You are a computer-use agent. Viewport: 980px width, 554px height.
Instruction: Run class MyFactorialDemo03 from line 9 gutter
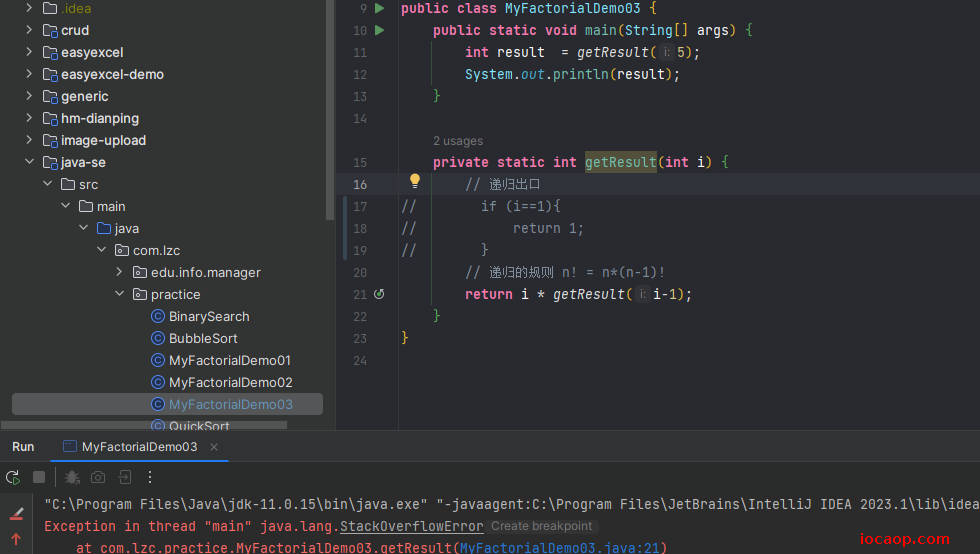tap(379, 8)
